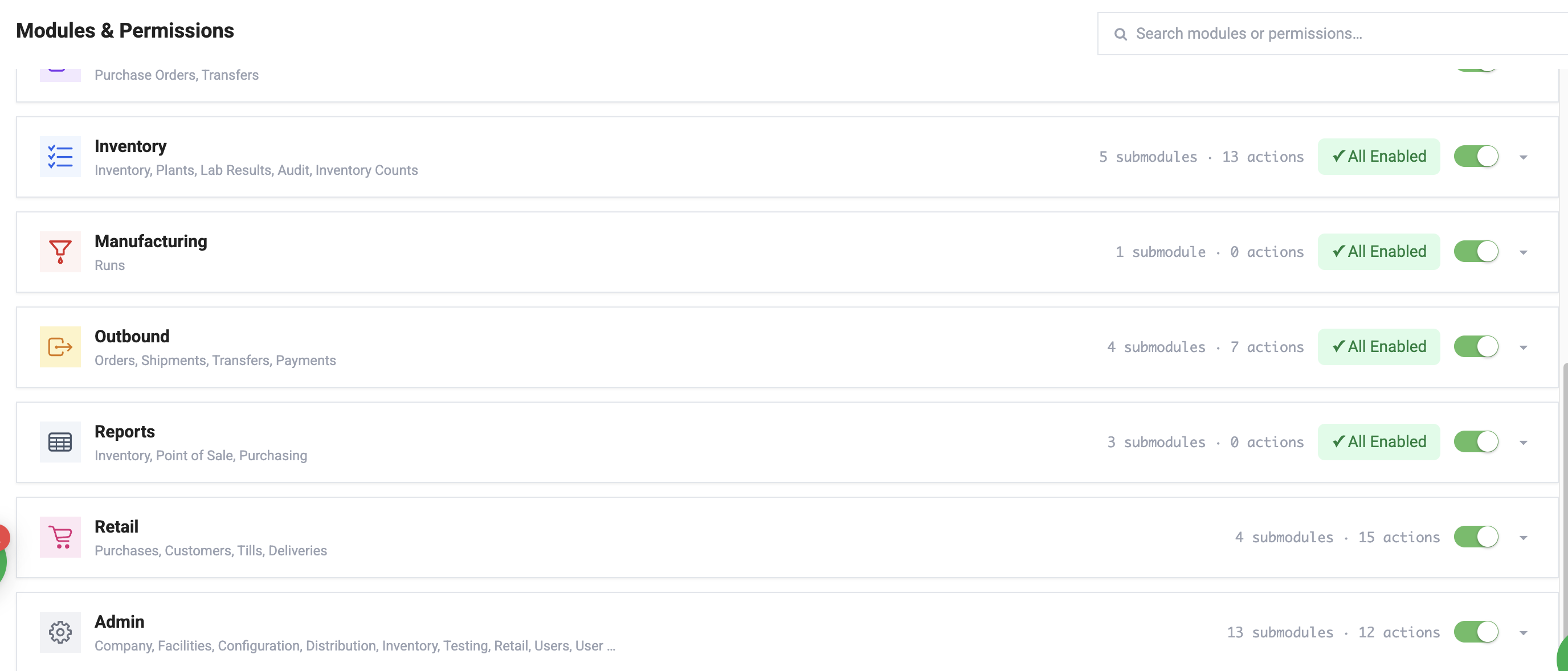Focus the Search modules or permissions field

[1333, 34]
